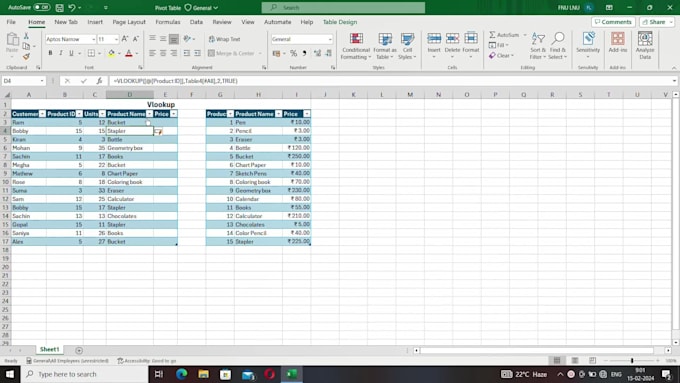Viewport: 680px width, 383px height.
Task: Open the Analyze Data tool
Action: pyautogui.click(x=645, y=46)
